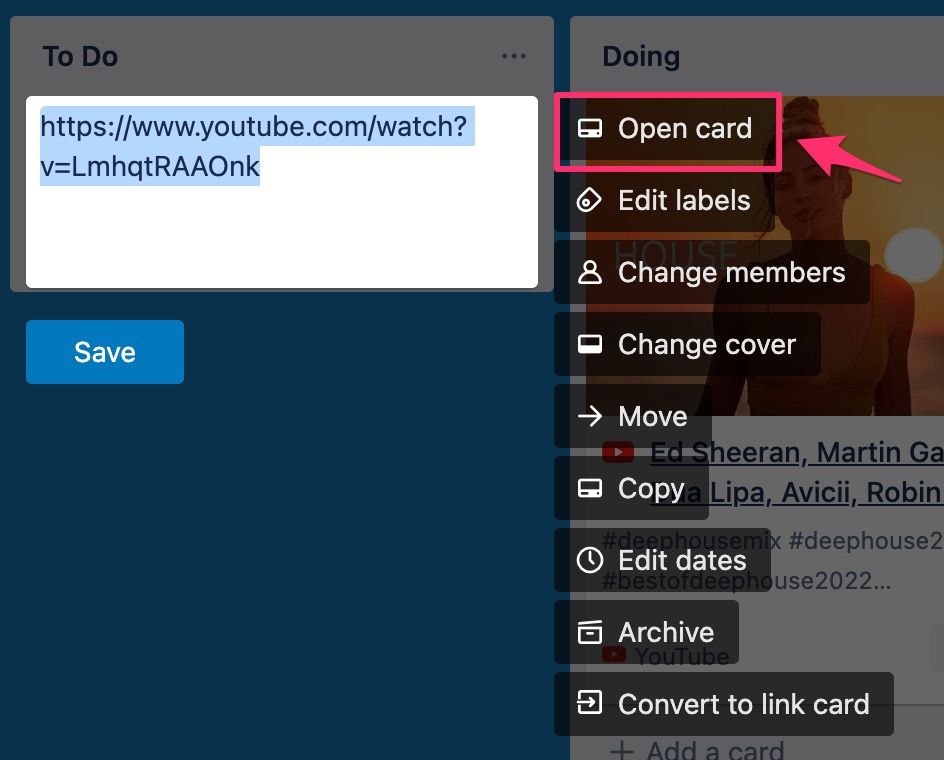
Task: Save the edited card title
Action: 105,352
